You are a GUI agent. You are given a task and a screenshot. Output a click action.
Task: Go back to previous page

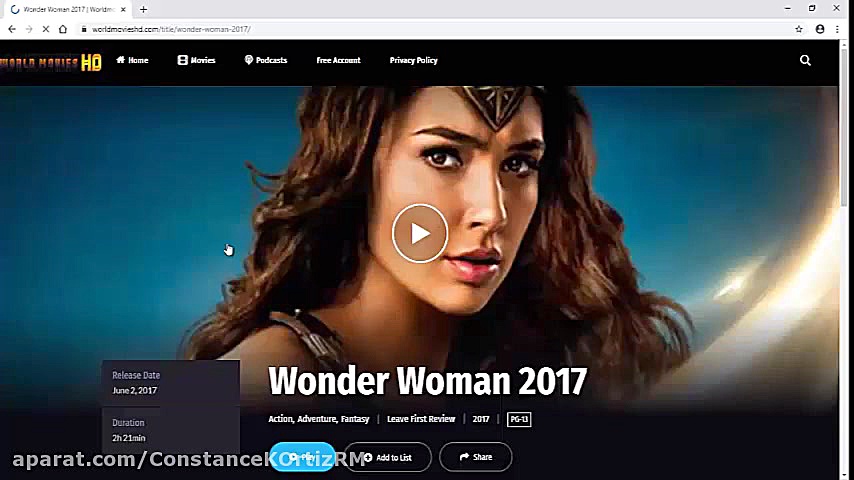click(12, 29)
